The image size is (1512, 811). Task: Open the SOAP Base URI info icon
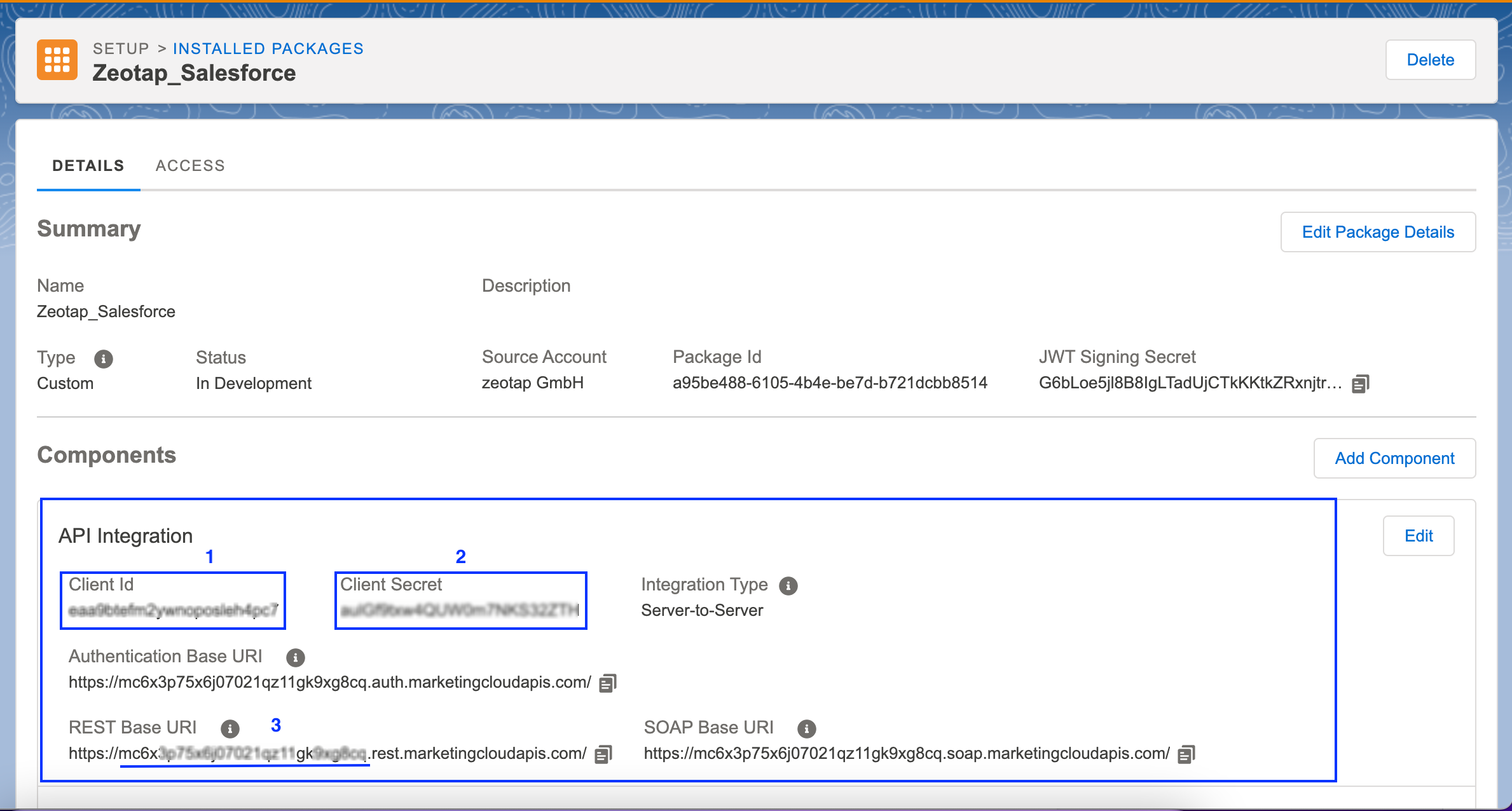point(806,728)
